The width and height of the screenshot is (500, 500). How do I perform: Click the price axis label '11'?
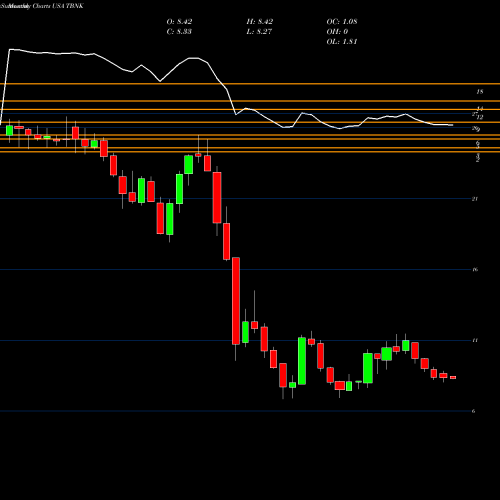pos(475,340)
